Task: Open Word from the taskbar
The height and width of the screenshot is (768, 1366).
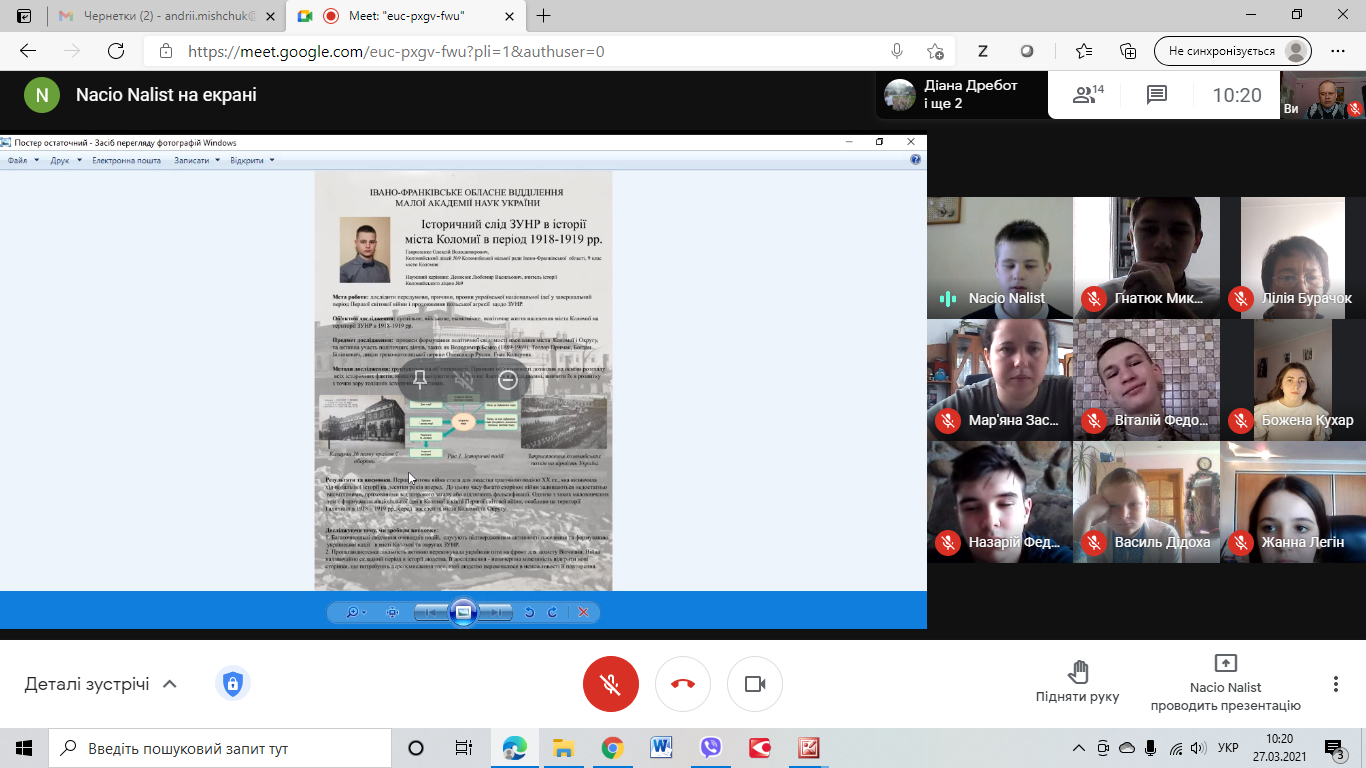Action: [661, 748]
